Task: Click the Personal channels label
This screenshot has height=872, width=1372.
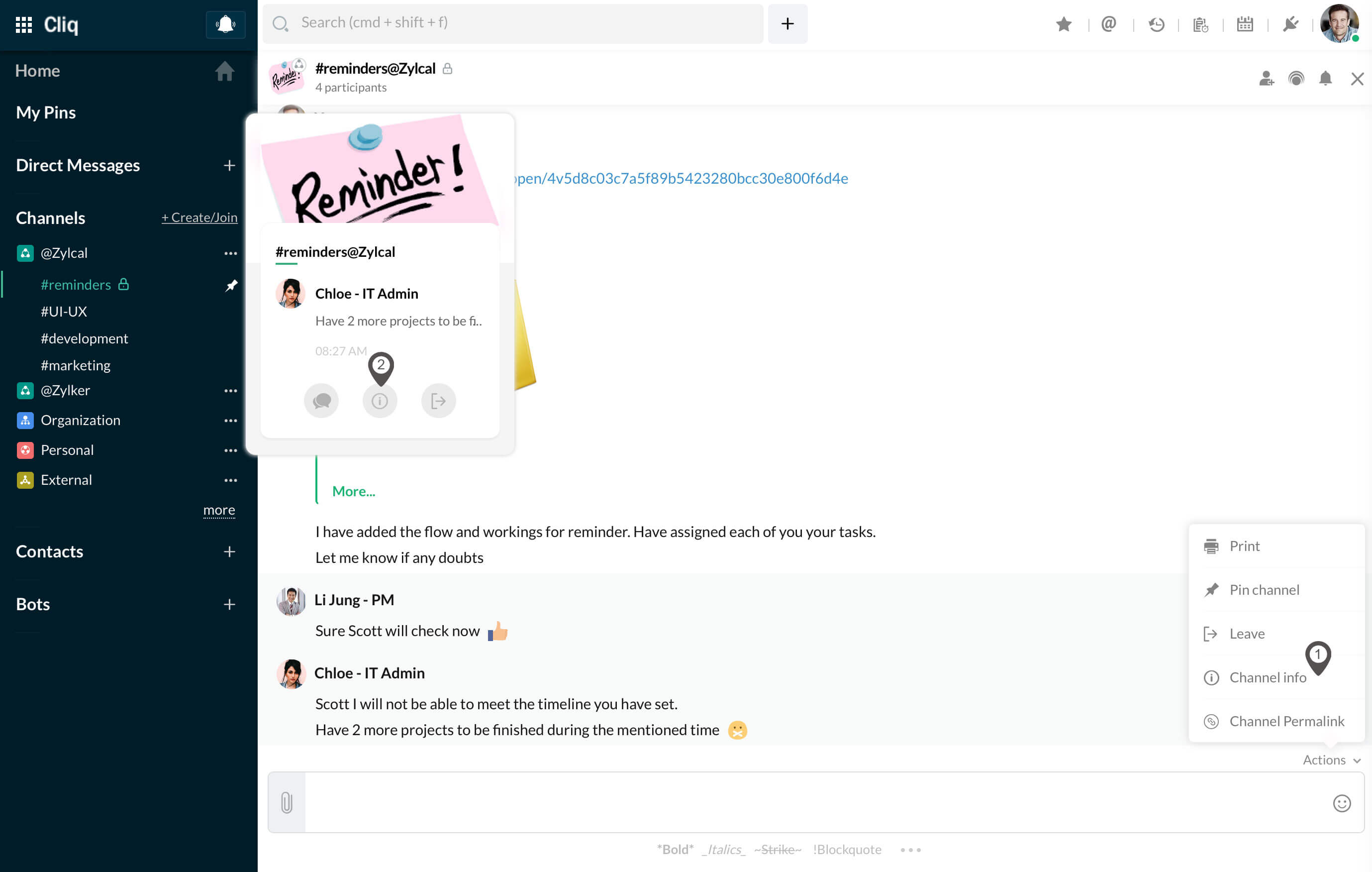Action: tap(67, 450)
